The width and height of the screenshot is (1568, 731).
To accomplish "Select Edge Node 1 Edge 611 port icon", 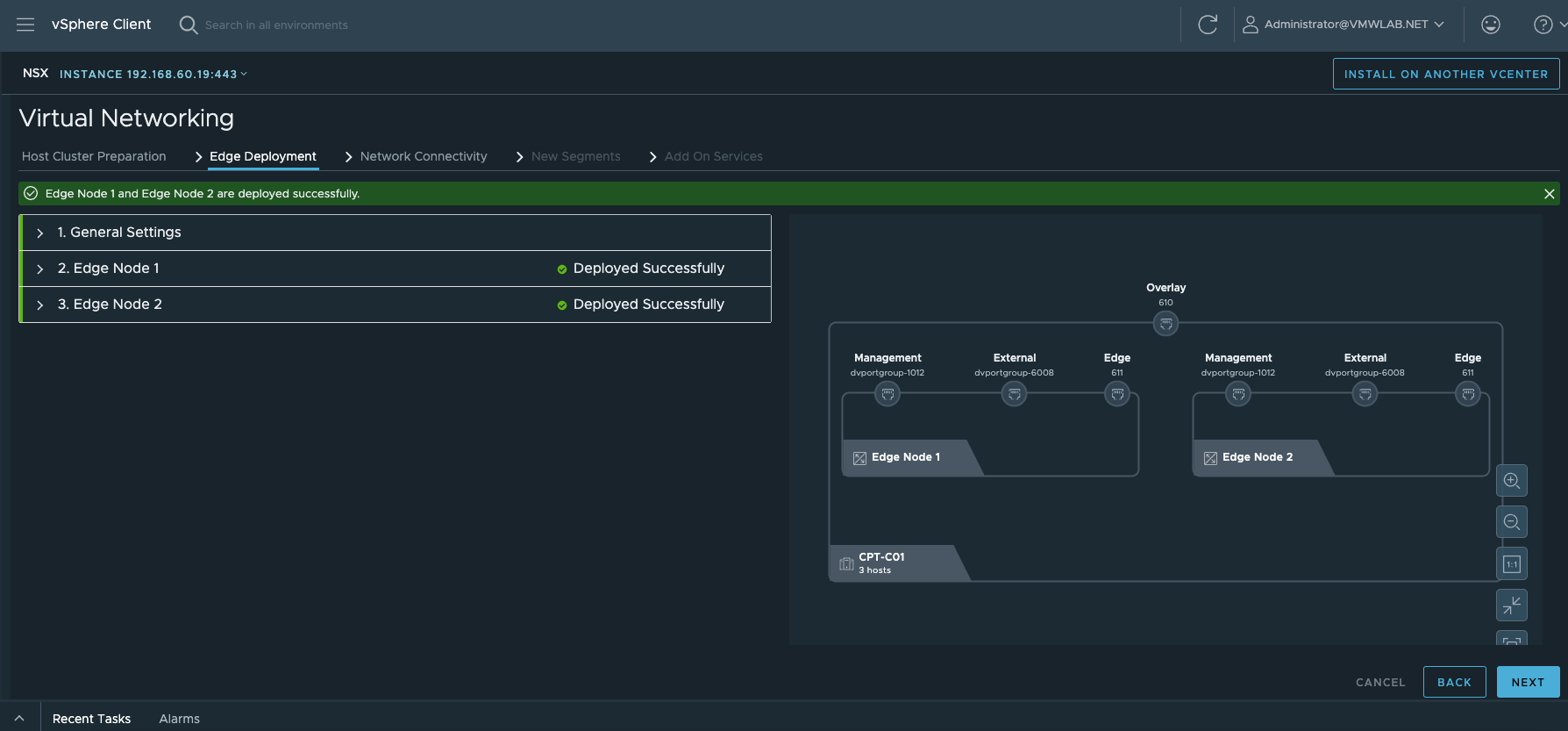I will 1117,394.
